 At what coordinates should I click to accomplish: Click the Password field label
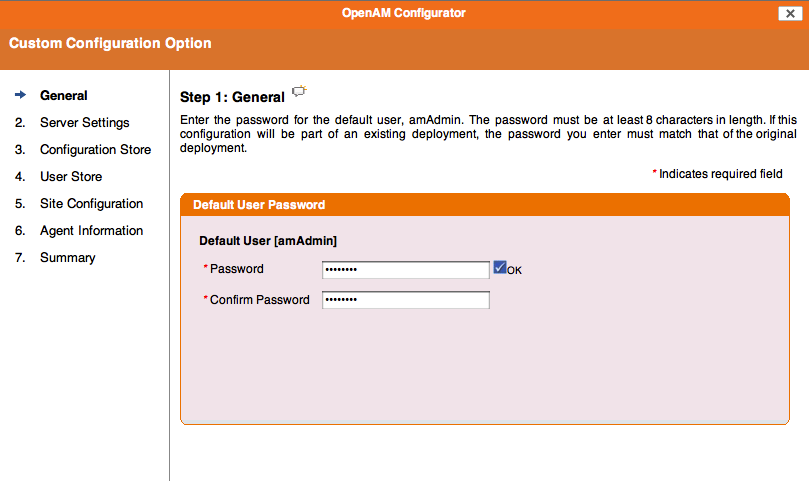(x=236, y=269)
